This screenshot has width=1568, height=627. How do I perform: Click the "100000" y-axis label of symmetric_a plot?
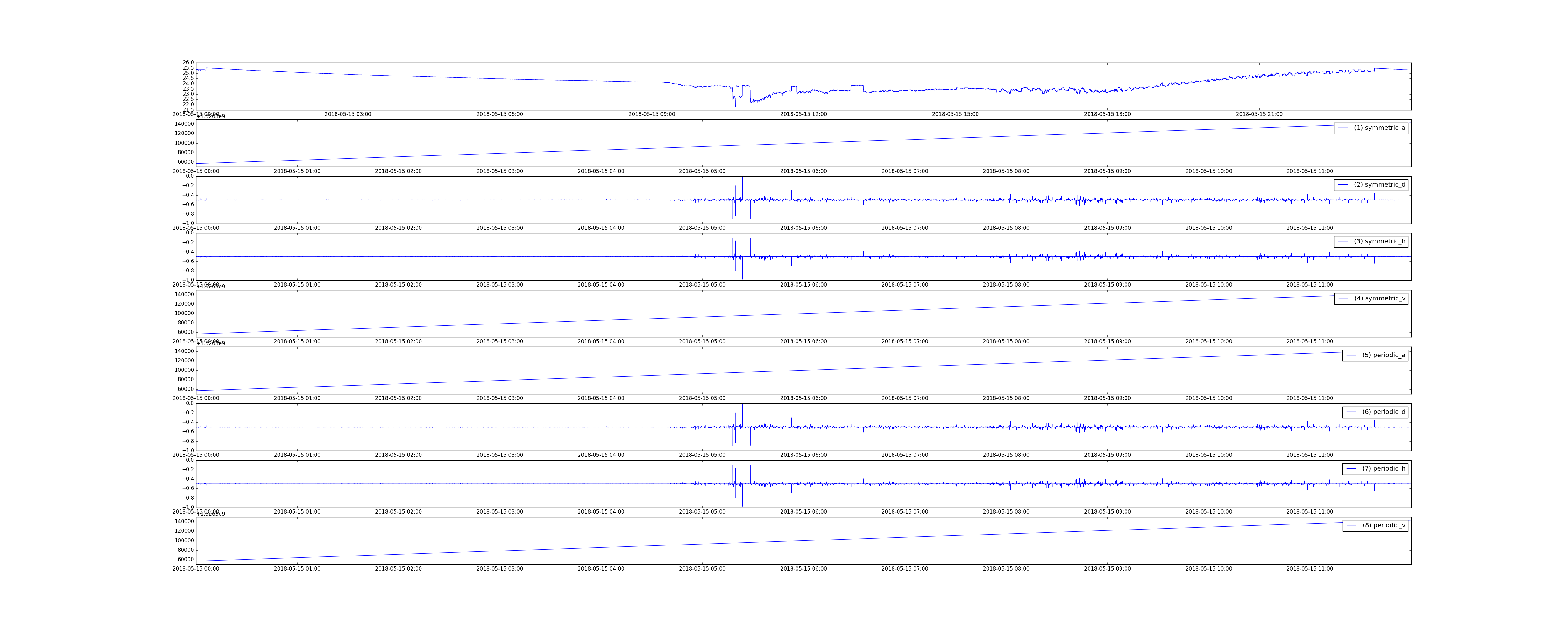pos(184,143)
